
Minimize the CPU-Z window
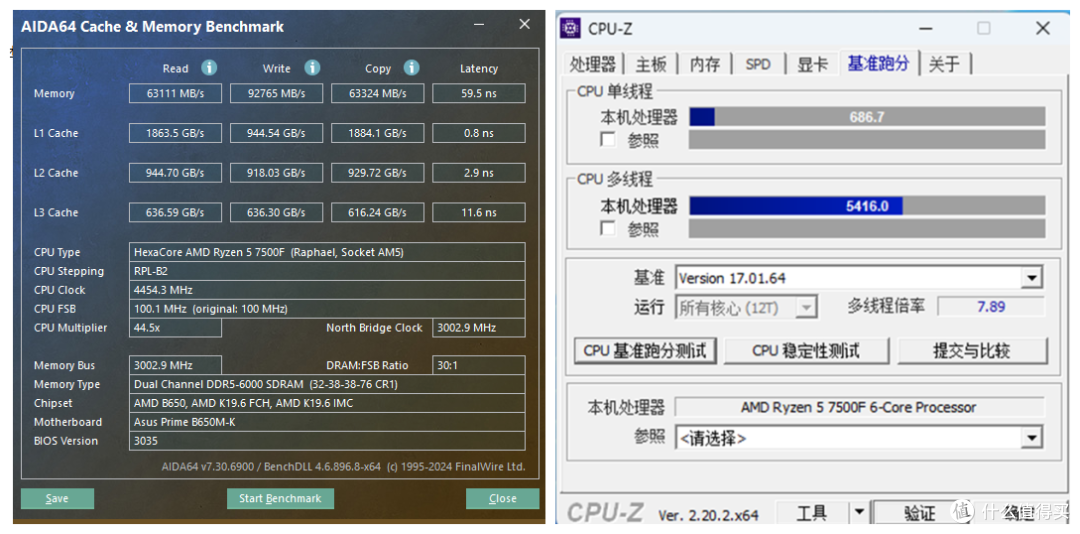coord(924,28)
